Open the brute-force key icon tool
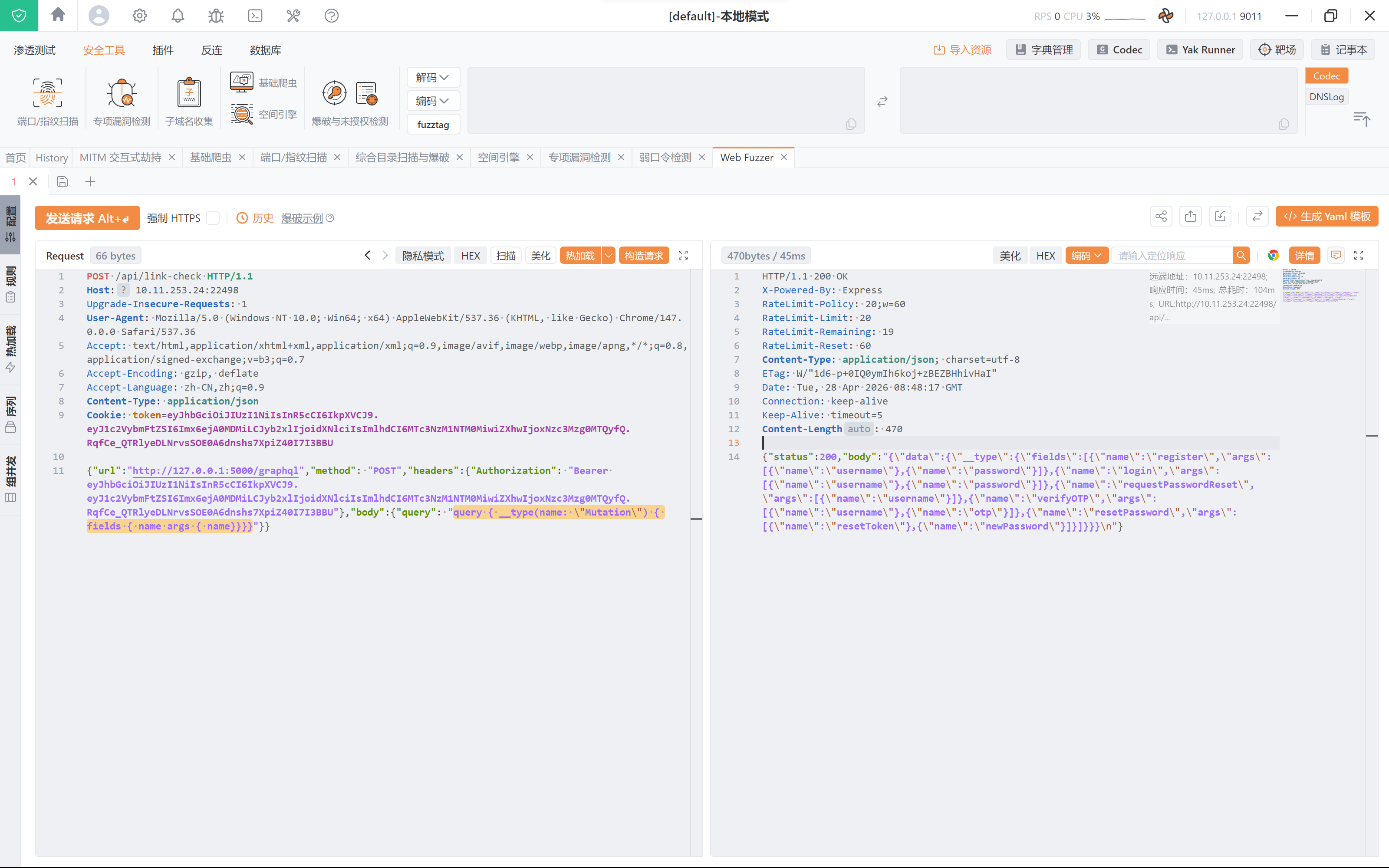The width and height of the screenshot is (1389, 868). [335, 93]
